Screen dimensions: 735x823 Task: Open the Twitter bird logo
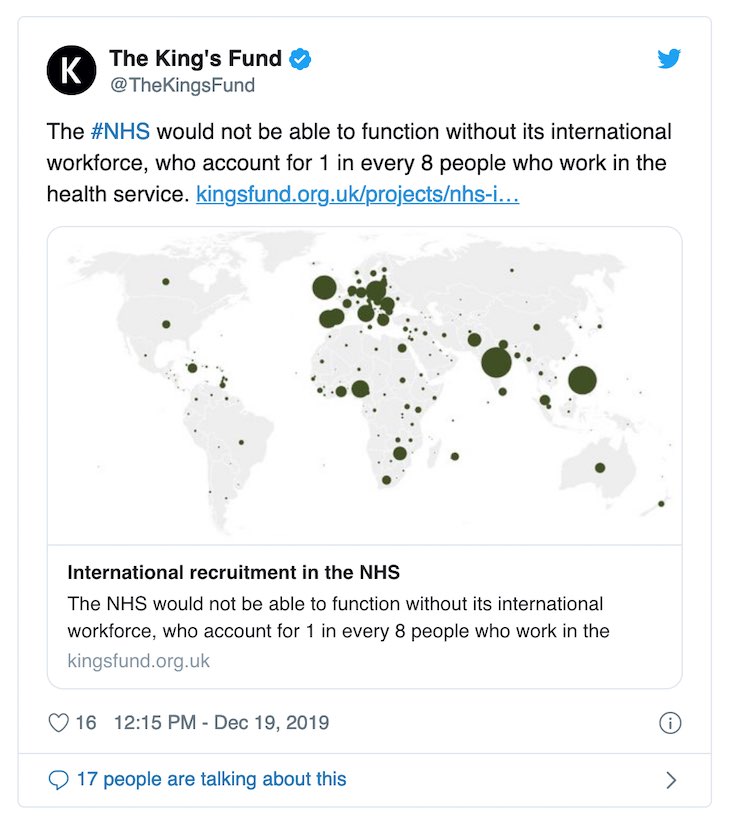tap(669, 58)
